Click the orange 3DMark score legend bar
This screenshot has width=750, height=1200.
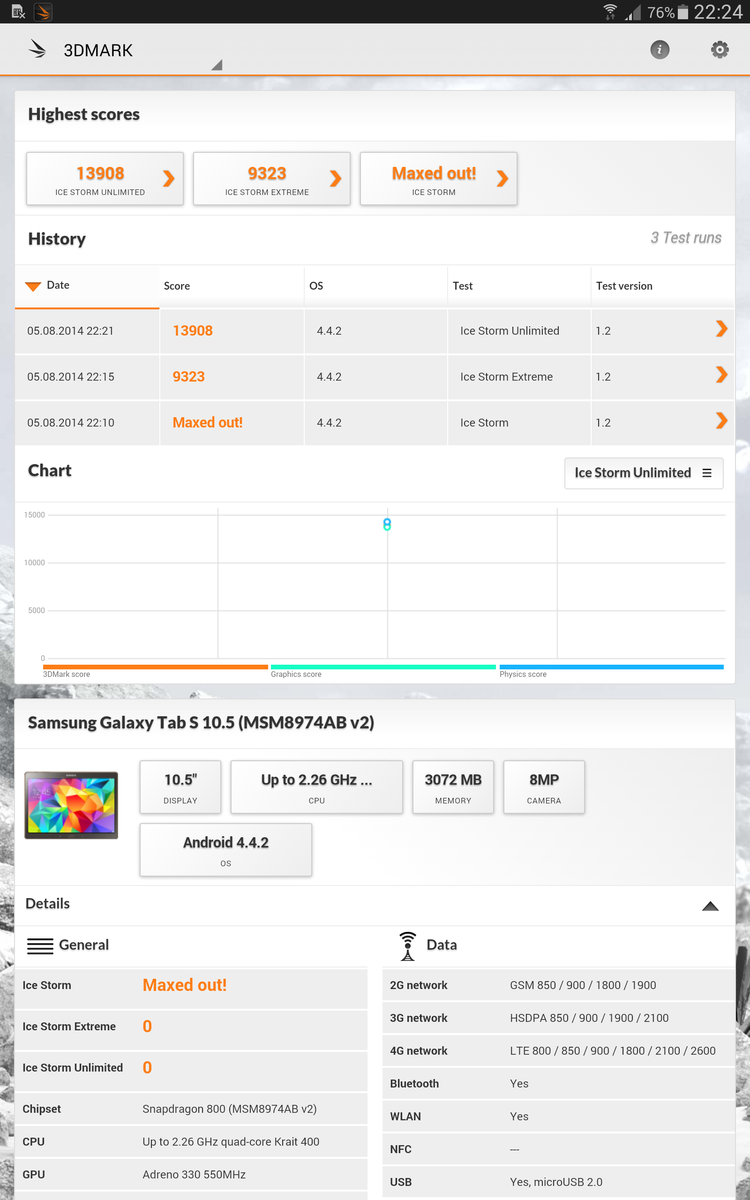coord(155,667)
